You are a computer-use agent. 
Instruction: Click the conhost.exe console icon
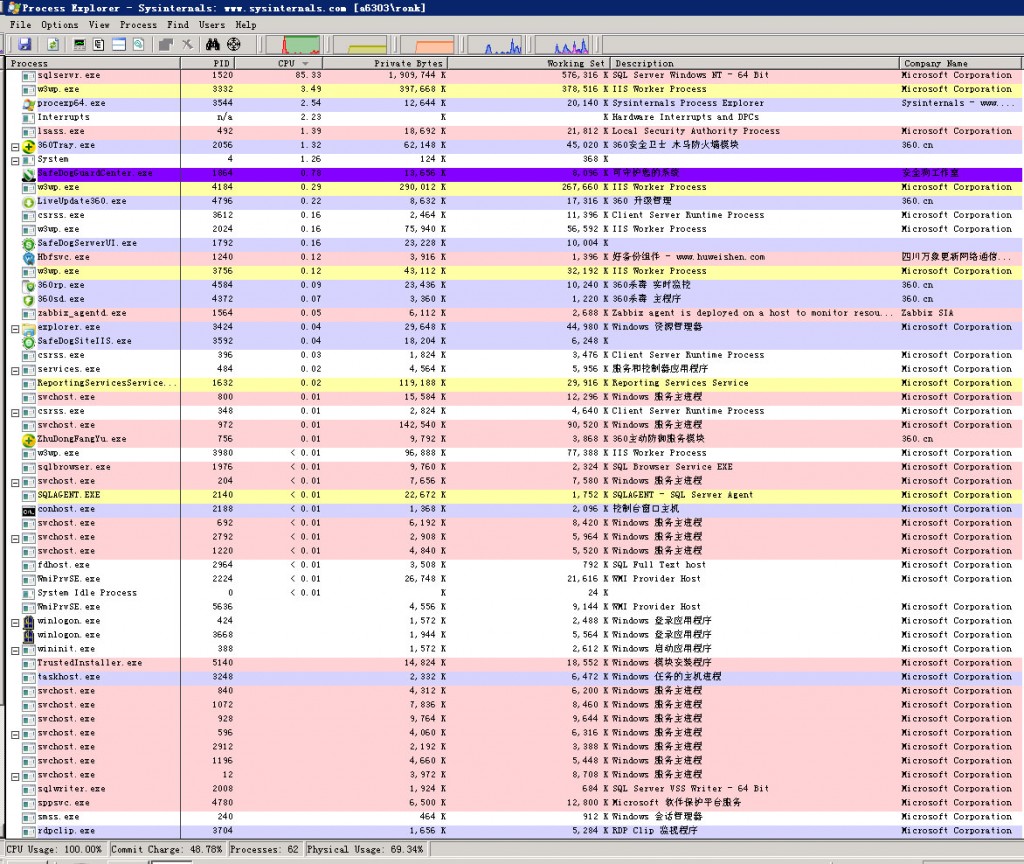(x=28, y=509)
